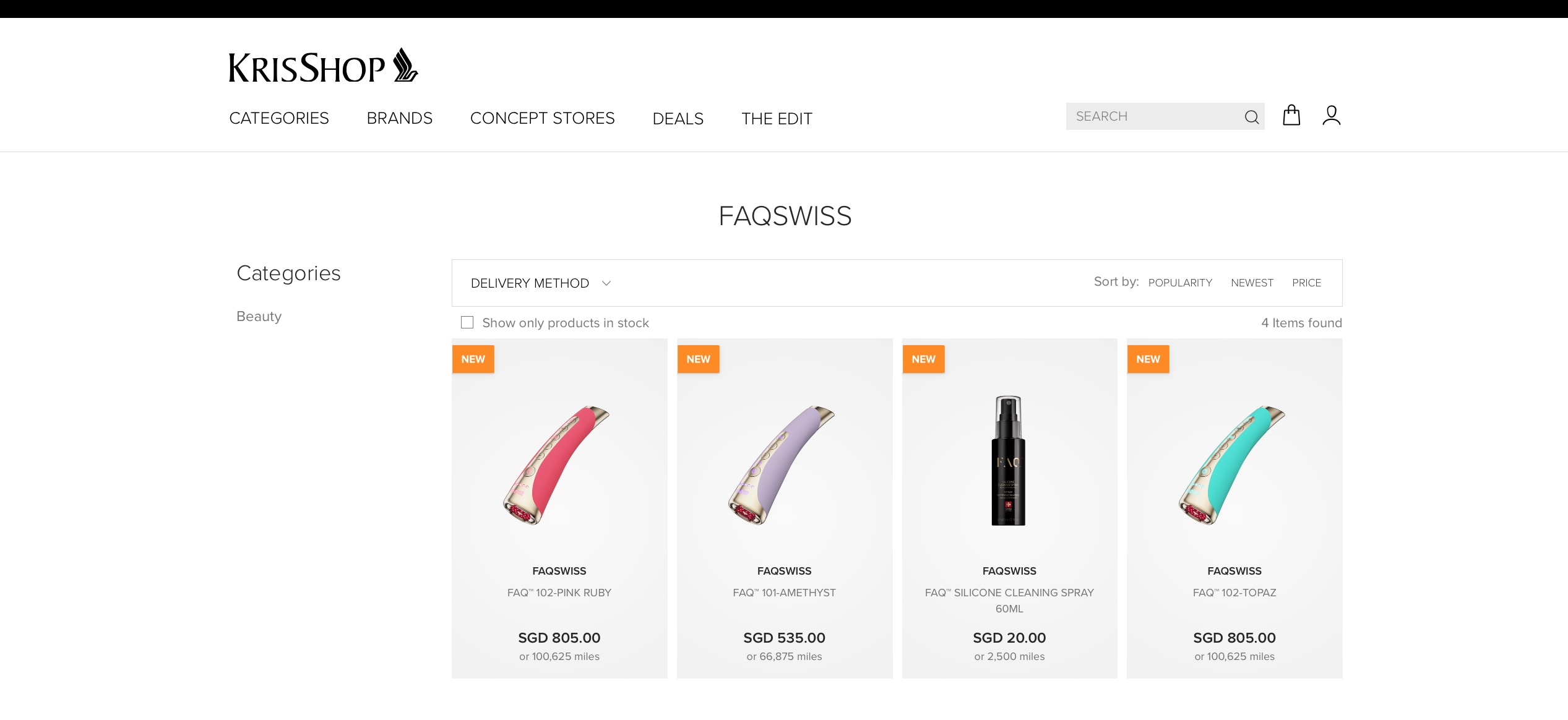Click the search magnifier icon
The height and width of the screenshot is (720, 1568).
[1251, 117]
